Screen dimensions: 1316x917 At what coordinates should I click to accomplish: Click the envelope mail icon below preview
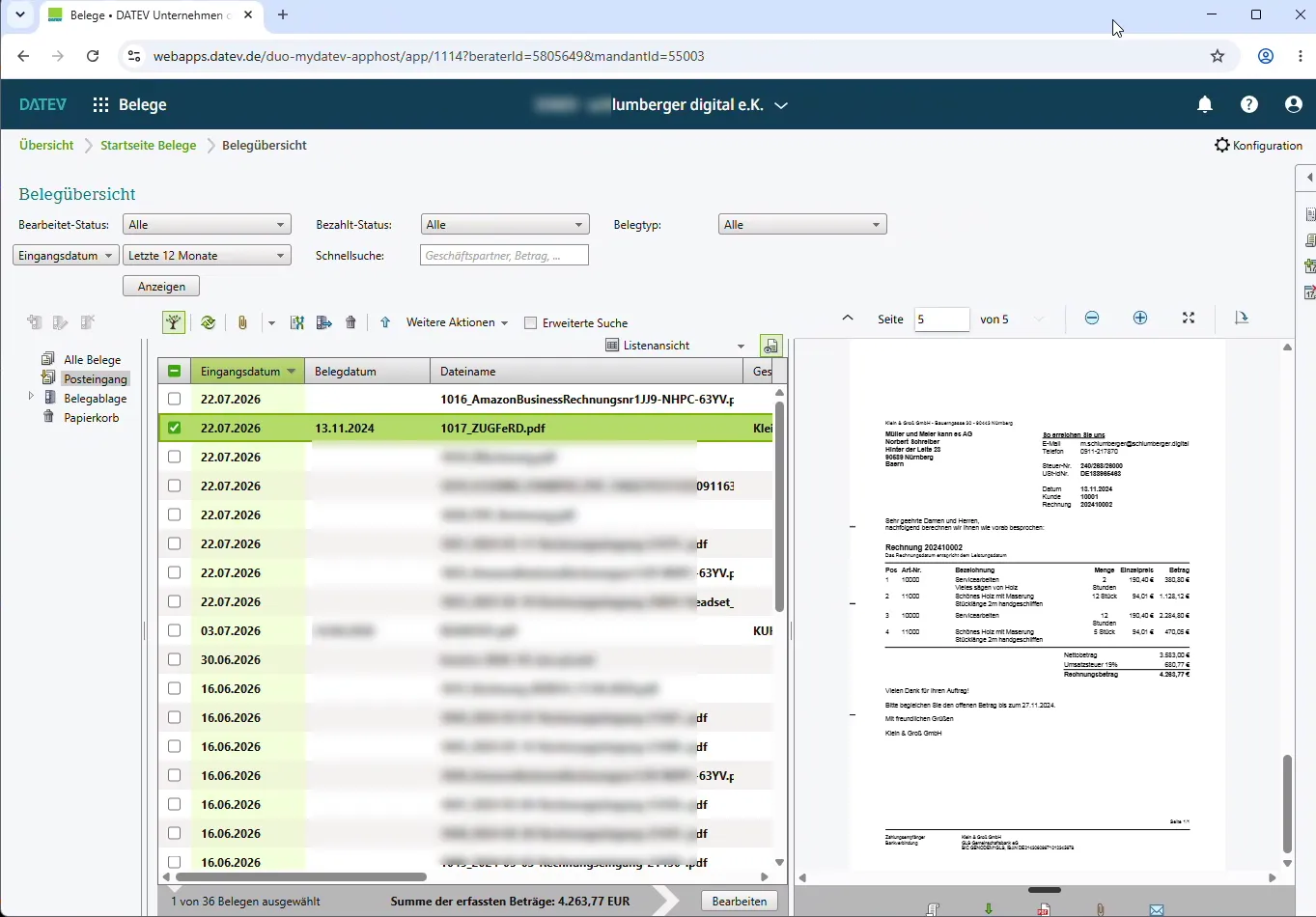pos(1157,909)
